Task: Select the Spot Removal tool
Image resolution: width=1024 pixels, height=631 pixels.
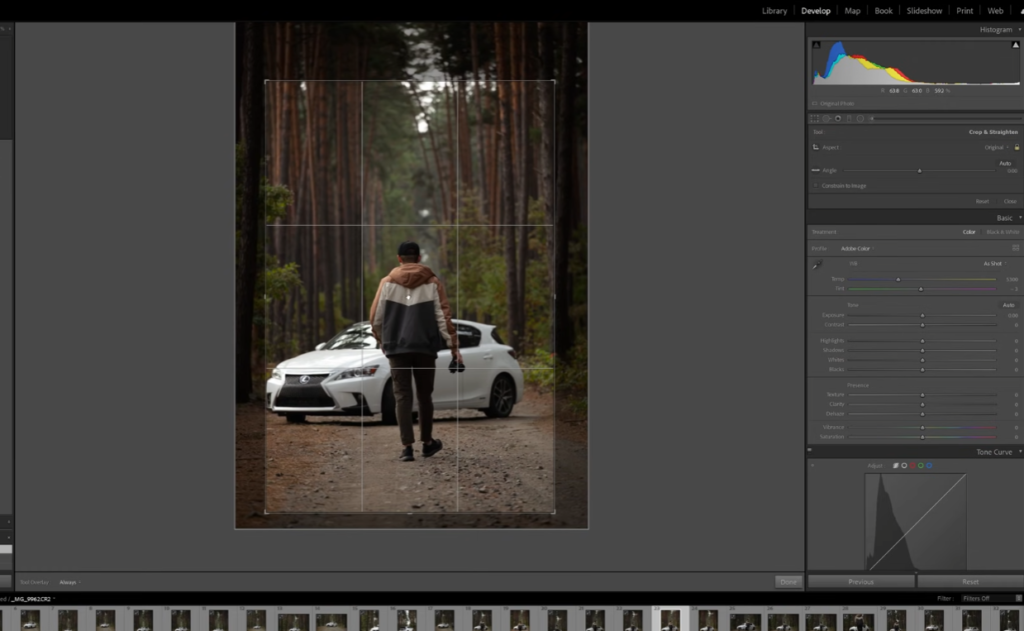Action: 827,118
